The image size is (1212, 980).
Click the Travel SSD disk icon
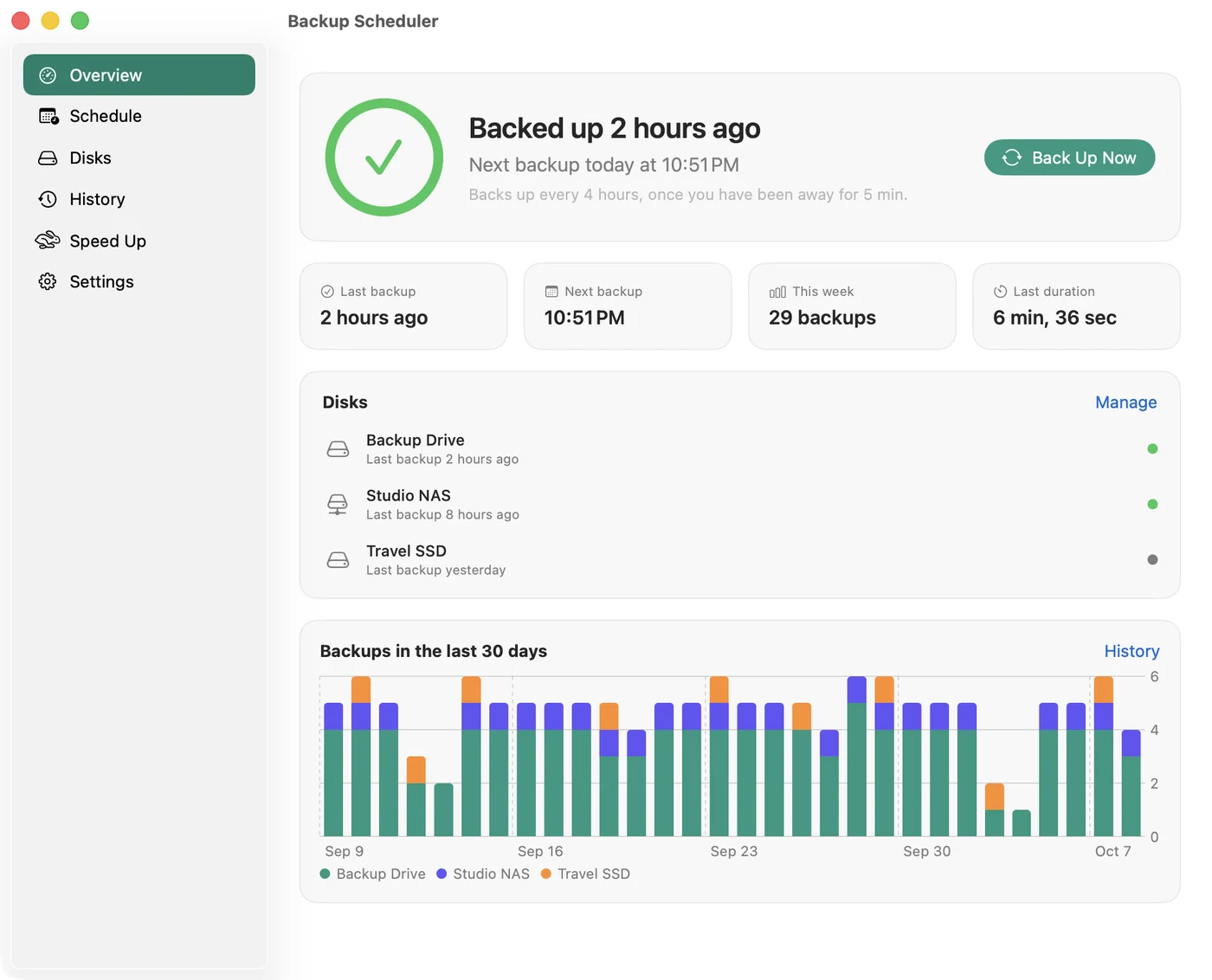click(x=338, y=559)
